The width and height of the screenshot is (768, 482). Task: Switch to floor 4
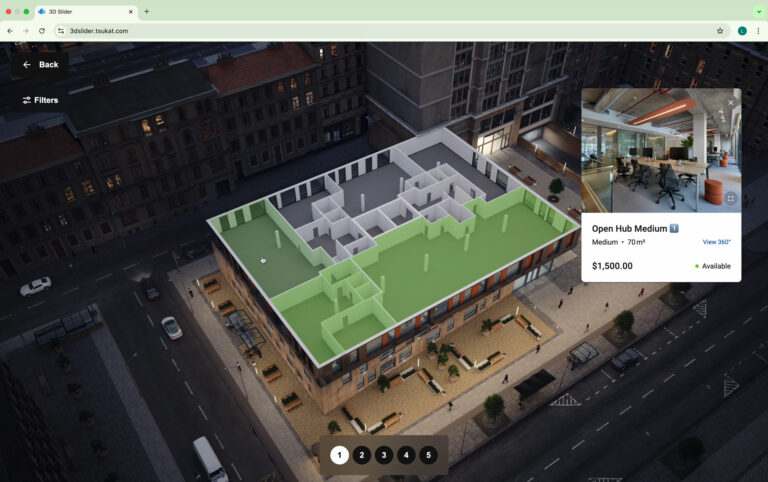[406, 455]
